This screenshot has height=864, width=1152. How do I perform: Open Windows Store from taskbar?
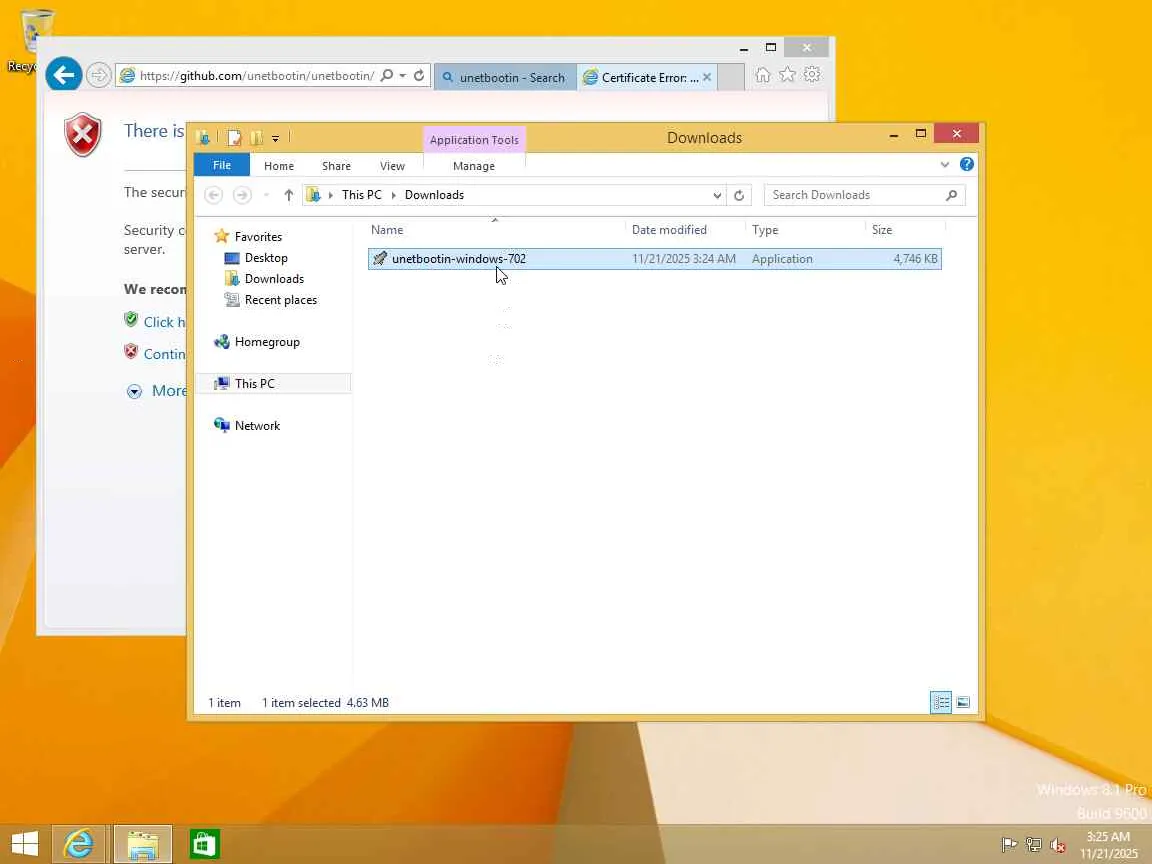(x=204, y=843)
